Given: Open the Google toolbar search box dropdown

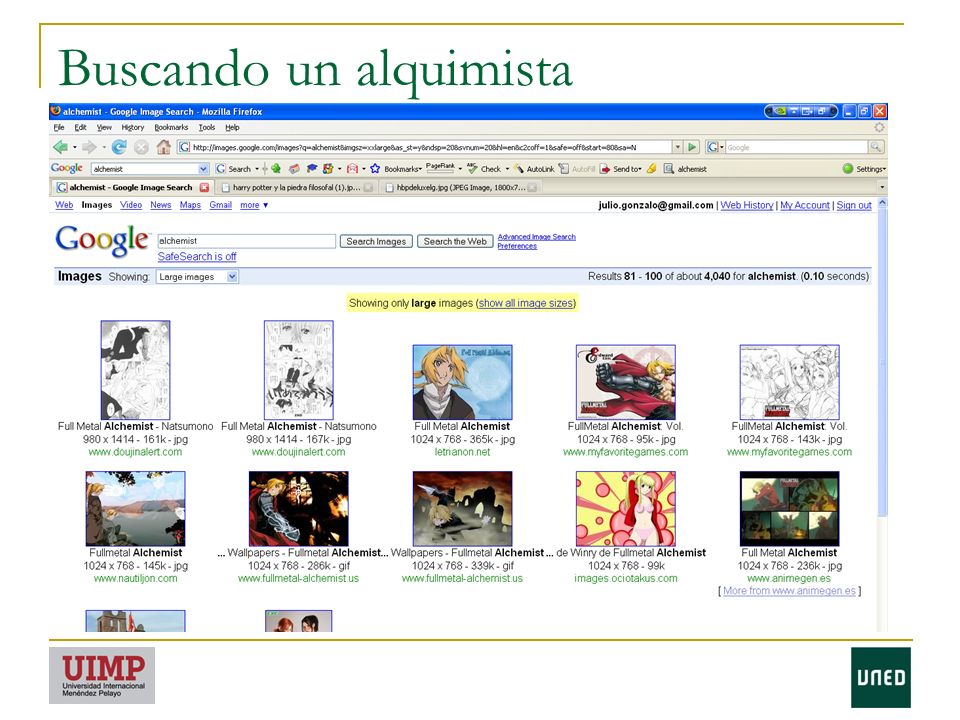Looking at the screenshot, I should pos(203,168).
